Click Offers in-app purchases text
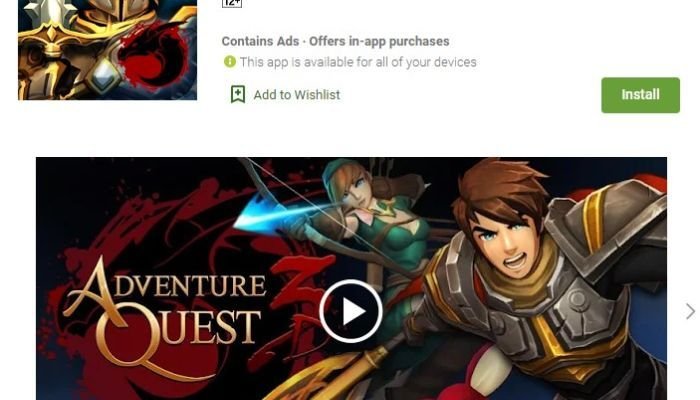The width and height of the screenshot is (700, 400). click(x=379, y=41)
